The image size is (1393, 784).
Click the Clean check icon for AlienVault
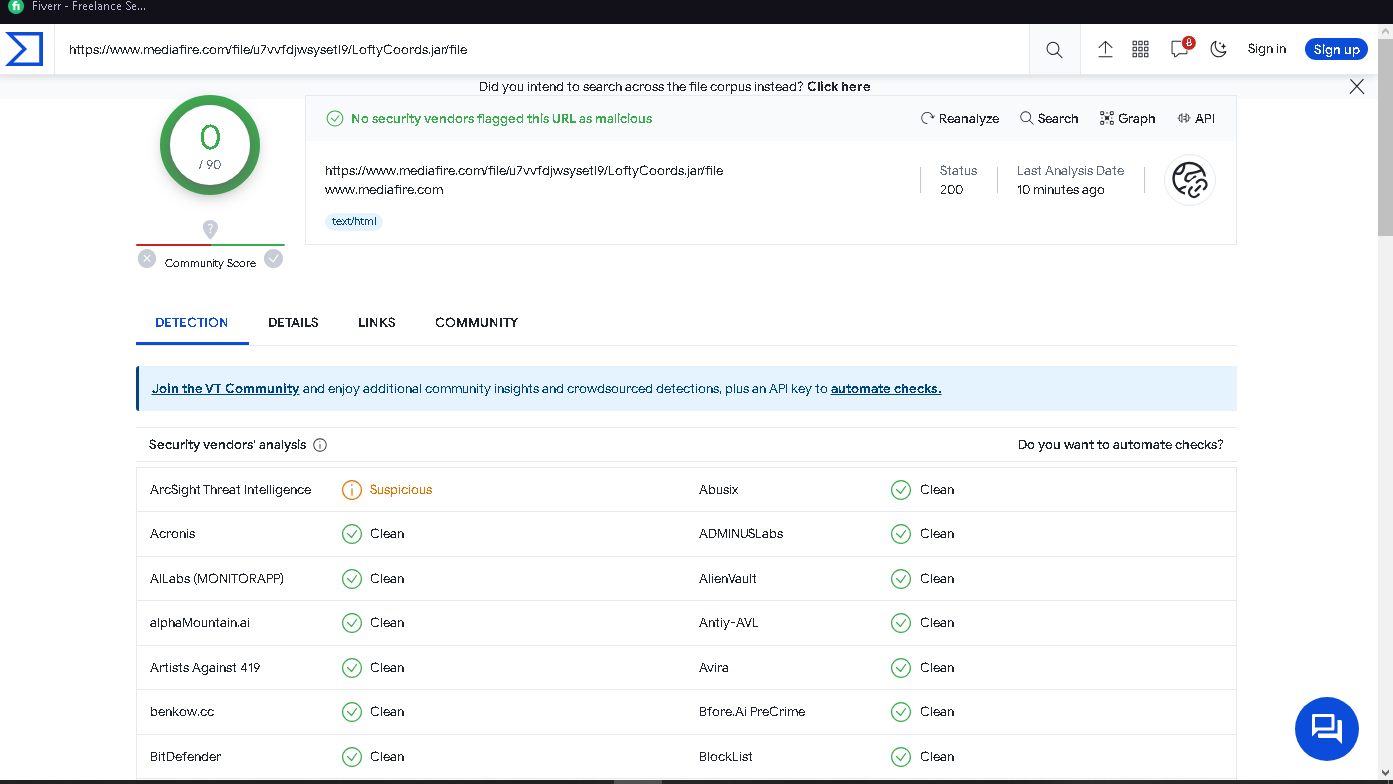pyautogui.click(x=901, y=579)
